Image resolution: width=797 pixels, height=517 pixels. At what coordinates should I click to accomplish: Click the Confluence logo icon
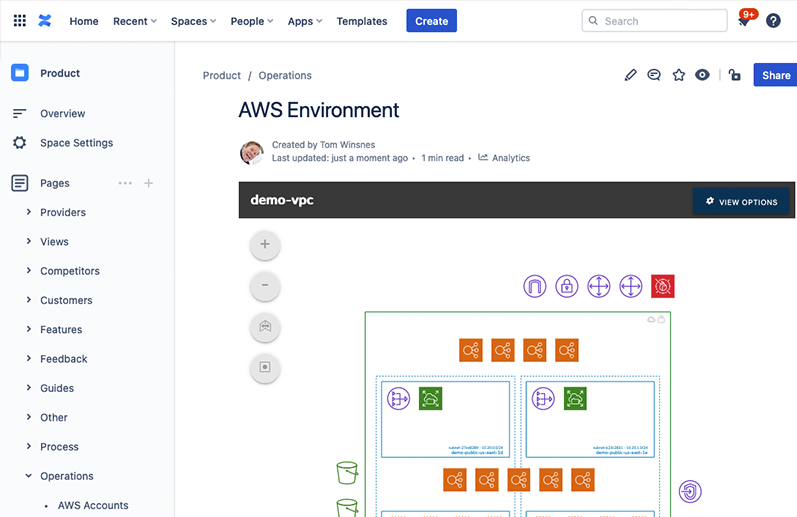pos(45,21)
